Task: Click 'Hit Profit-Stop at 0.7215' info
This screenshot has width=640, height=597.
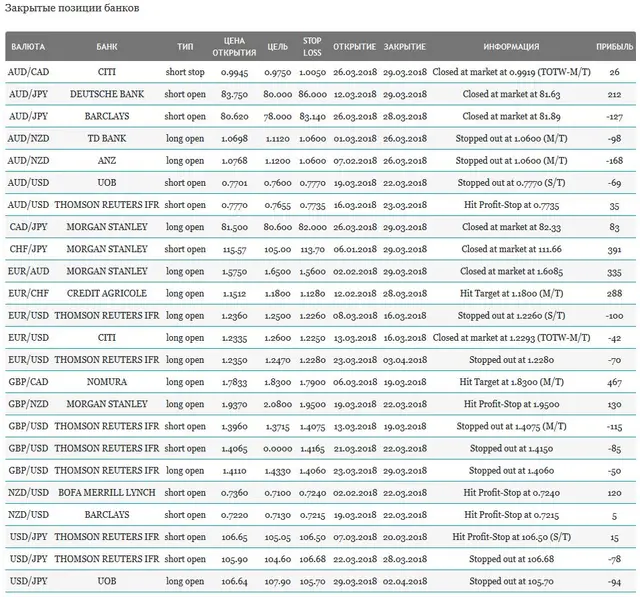Action: point(511,515)
